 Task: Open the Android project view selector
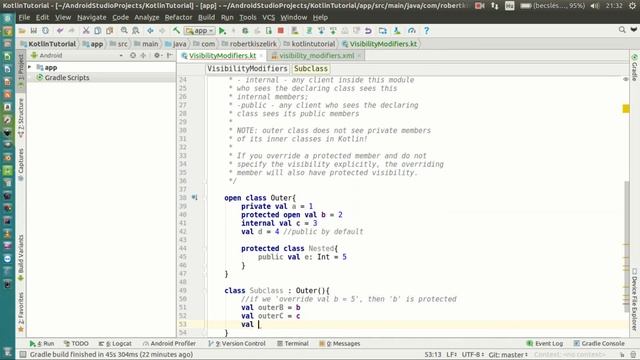point(77,55)
